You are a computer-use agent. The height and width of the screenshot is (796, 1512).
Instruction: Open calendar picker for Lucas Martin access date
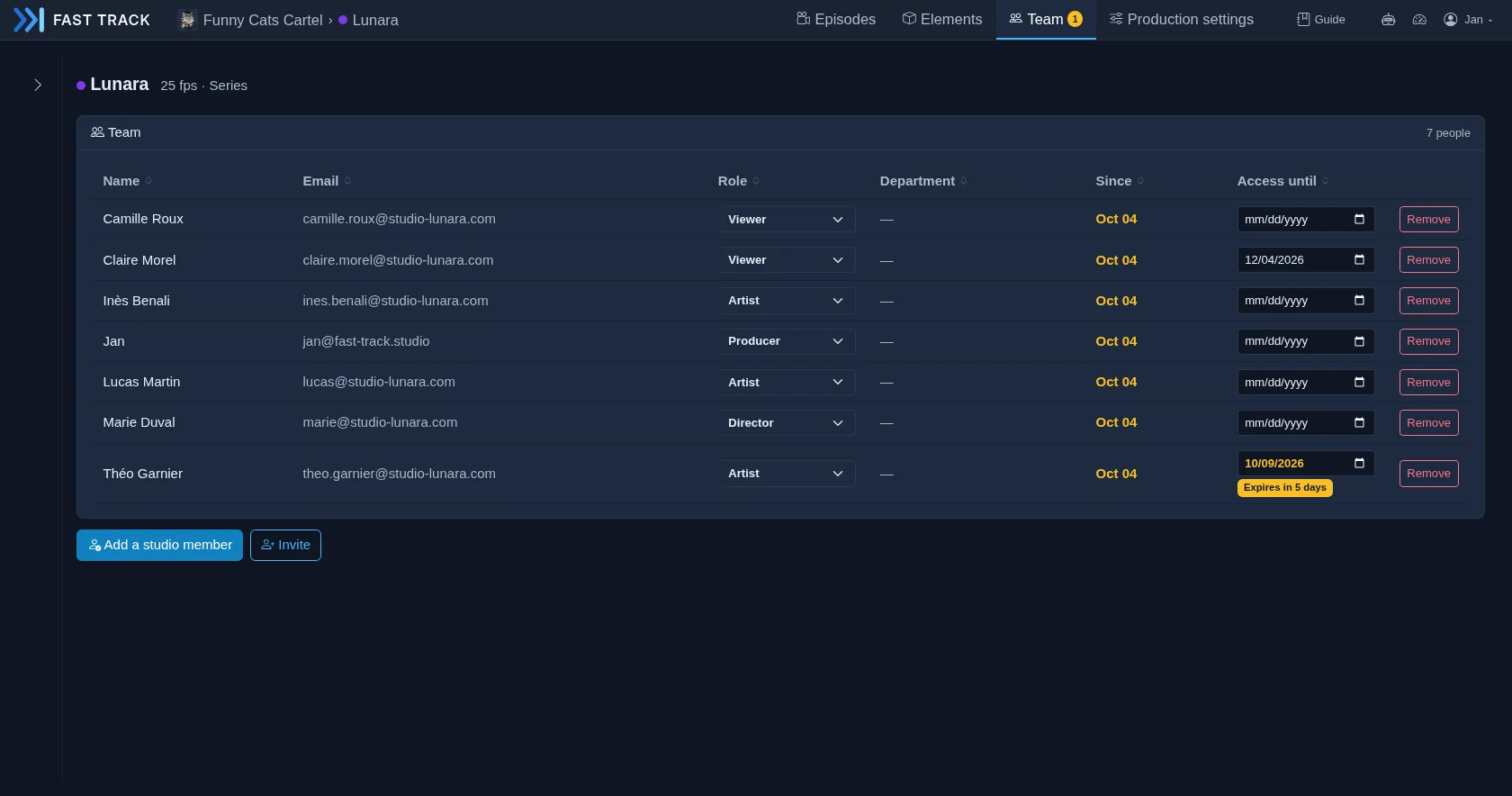pyautogui.click(x=1359, y=382)
